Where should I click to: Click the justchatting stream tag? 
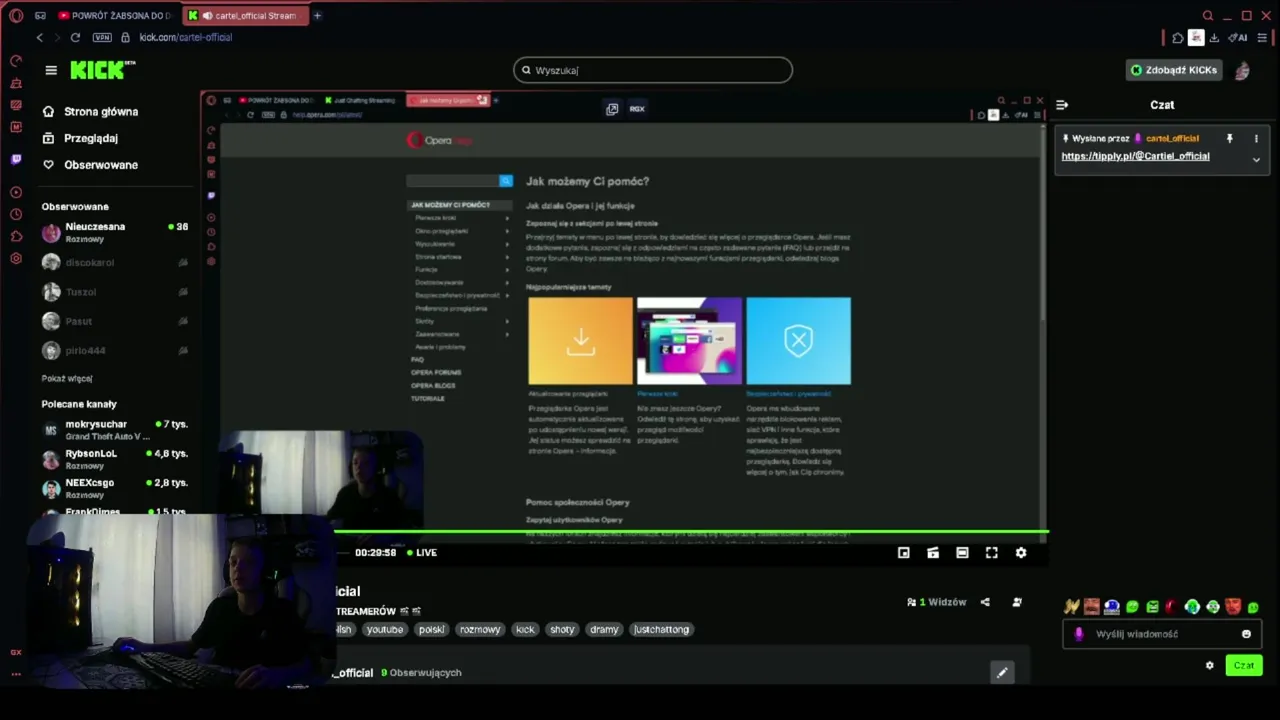[662, 630]
